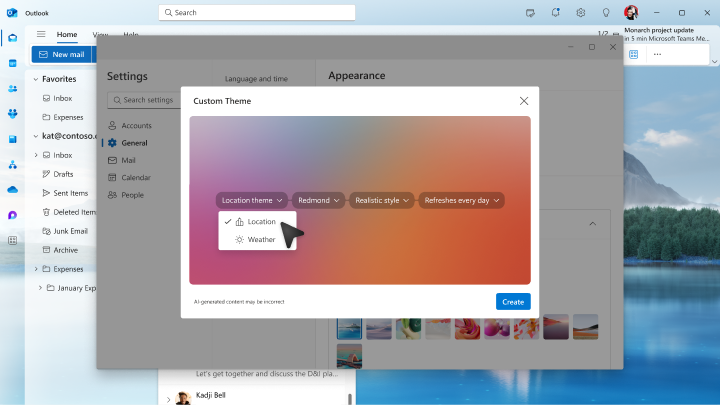The height and width of the screenshot is (405, 720).
Task: Open the Drafts folder
Action: [x=58, y=174]
